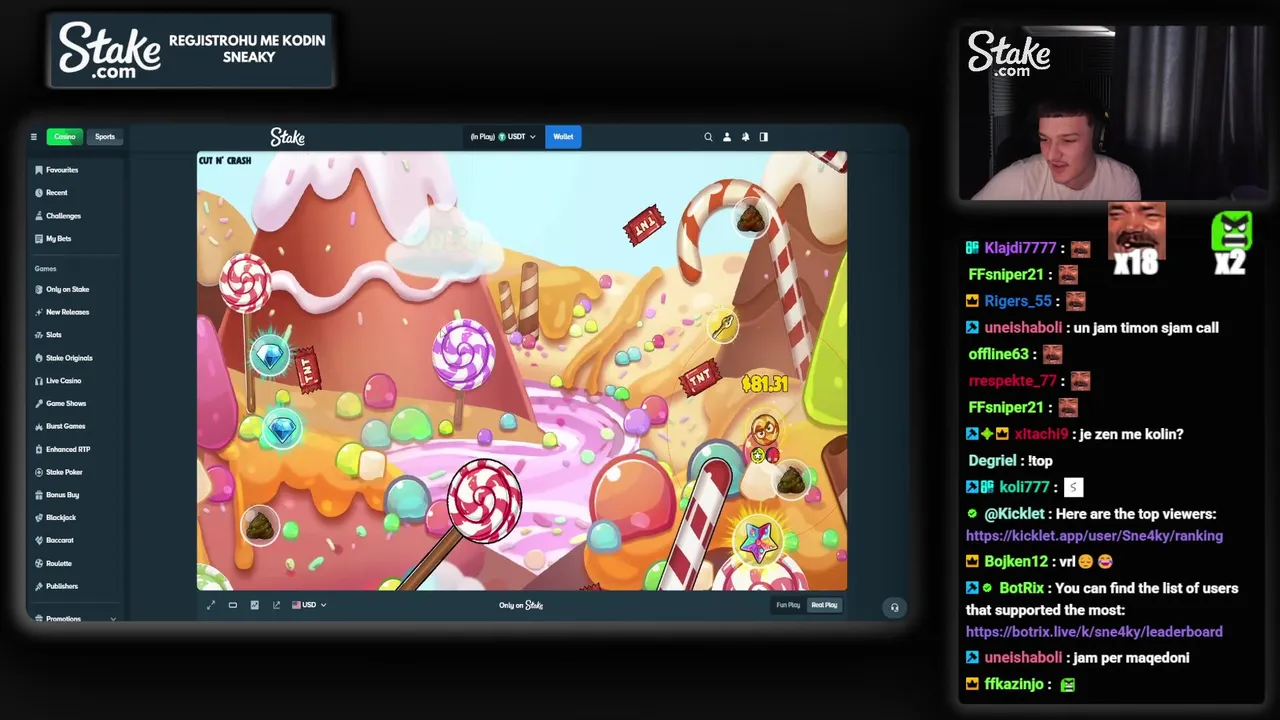This screenshot has width=1280, height=720.
Task: Open the USDT balance dropdown
Action: click(503, 137)
